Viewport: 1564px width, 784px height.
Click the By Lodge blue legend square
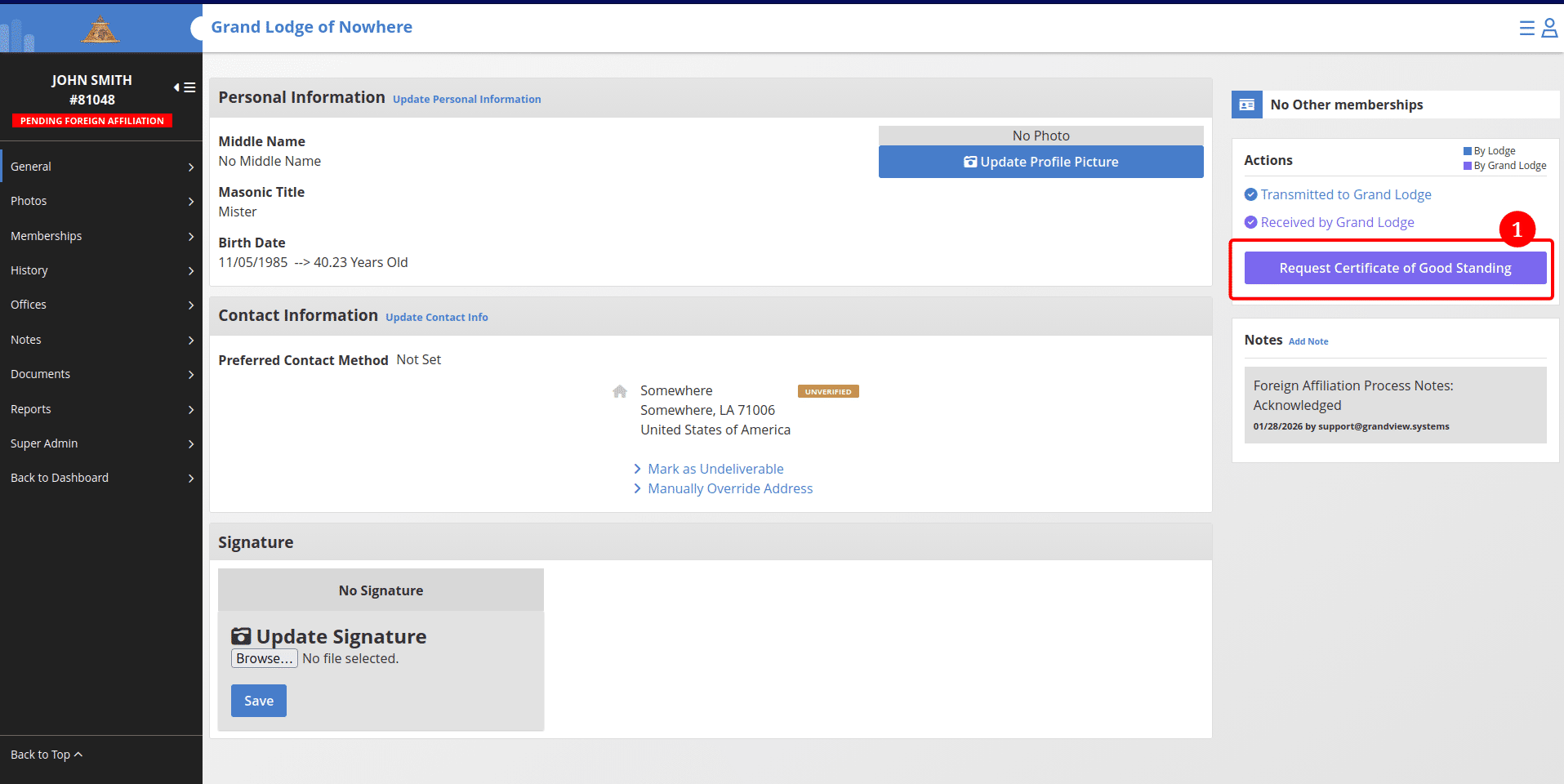click(x=1468, y=151)
